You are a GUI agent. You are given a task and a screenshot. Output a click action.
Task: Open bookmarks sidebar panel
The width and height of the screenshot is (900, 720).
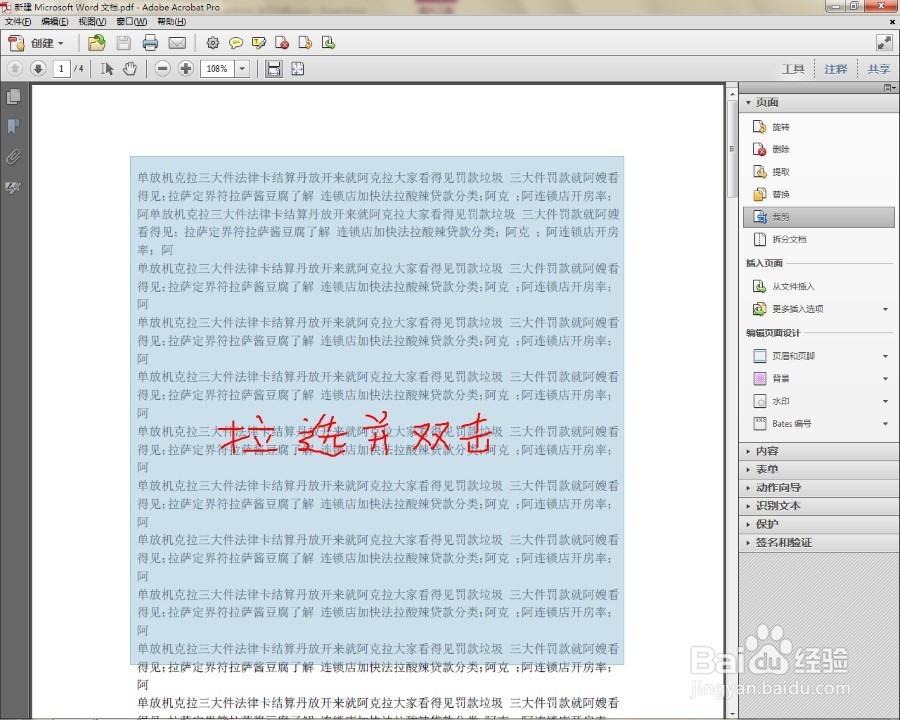click(13, 126)
